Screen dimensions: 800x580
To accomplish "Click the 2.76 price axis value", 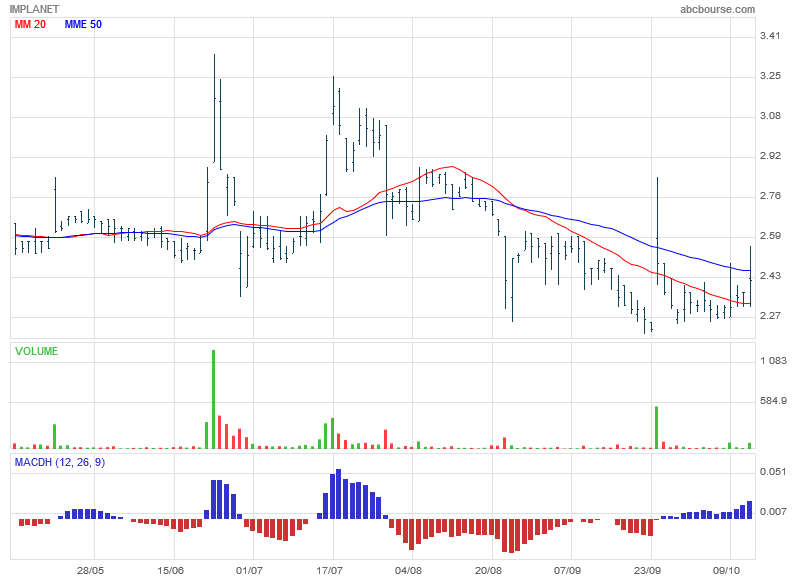I will 770,196.
